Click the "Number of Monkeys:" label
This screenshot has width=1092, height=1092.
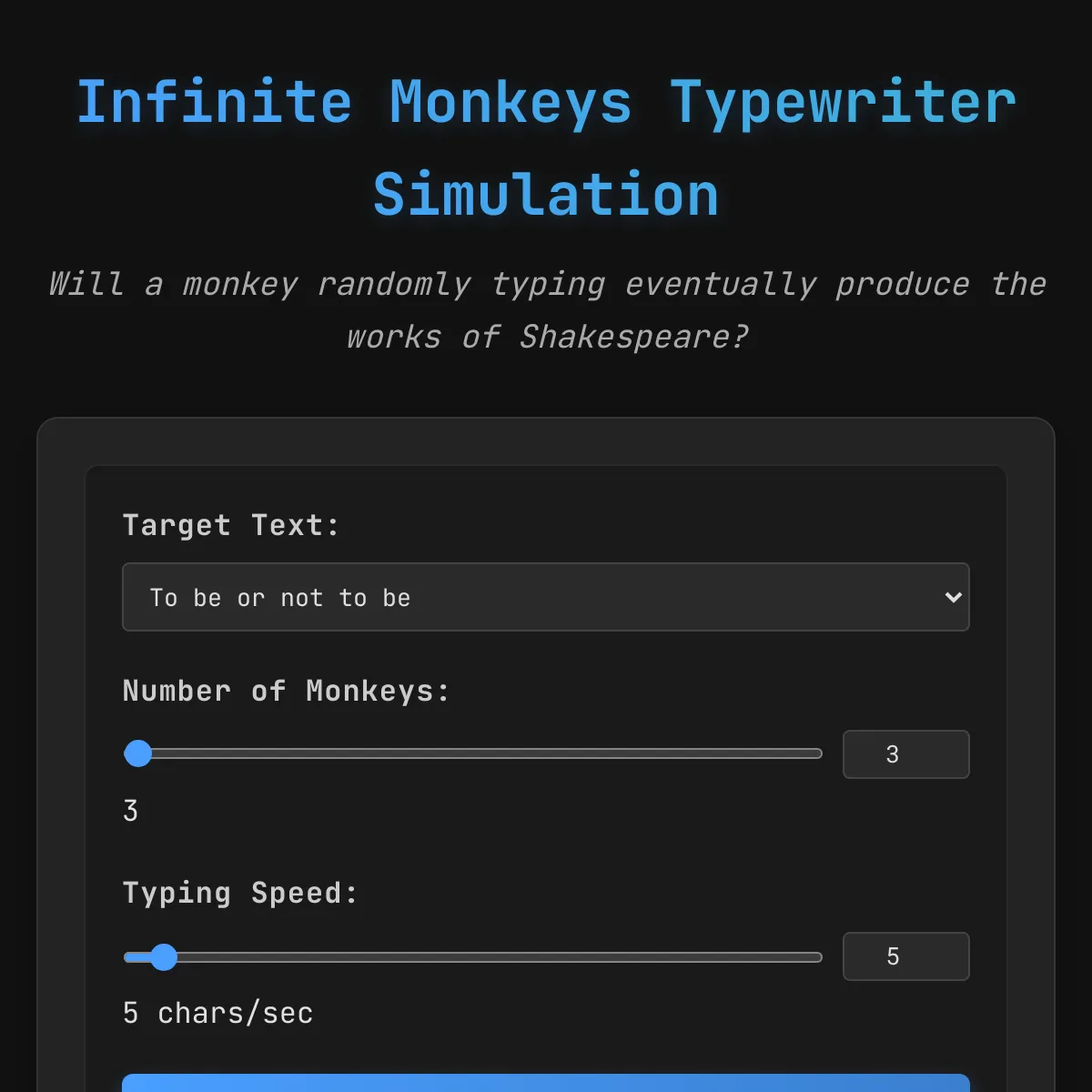286,691
